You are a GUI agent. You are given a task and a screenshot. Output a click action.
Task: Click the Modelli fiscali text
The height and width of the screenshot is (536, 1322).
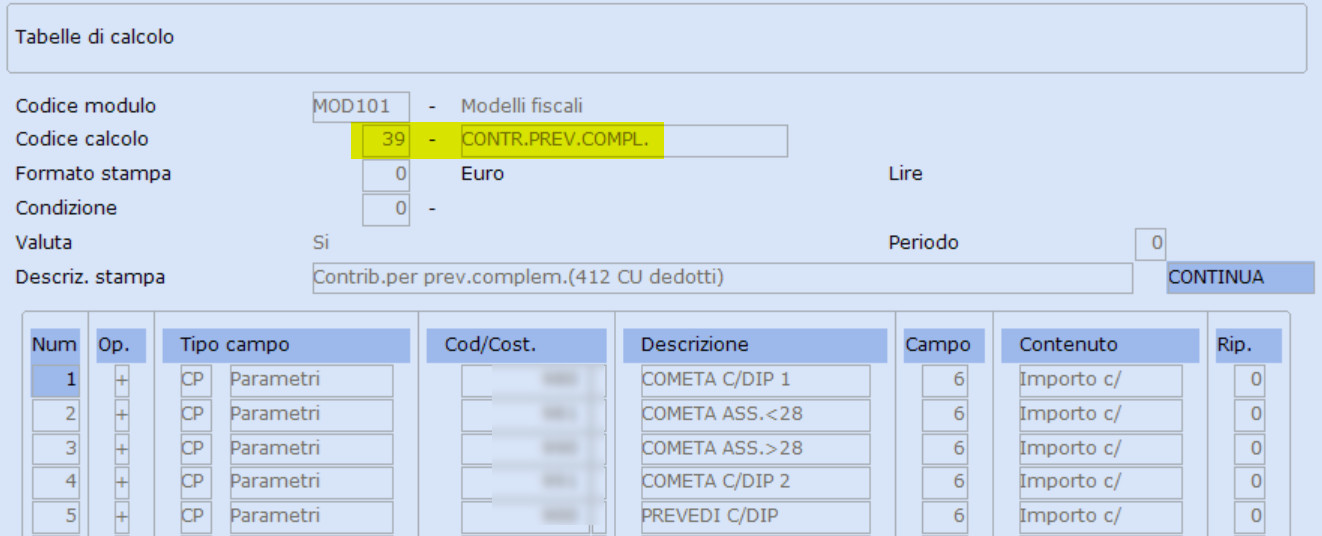click(x=522, y=106)
